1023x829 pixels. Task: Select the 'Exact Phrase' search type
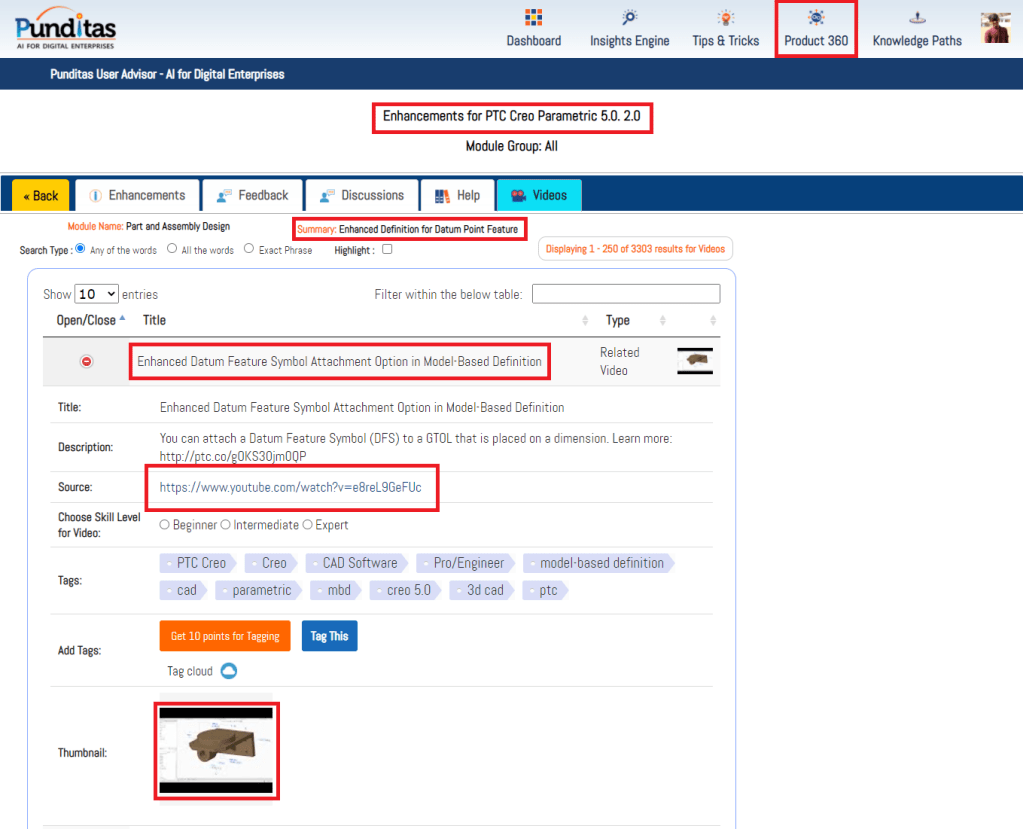(x=249, y=249)
